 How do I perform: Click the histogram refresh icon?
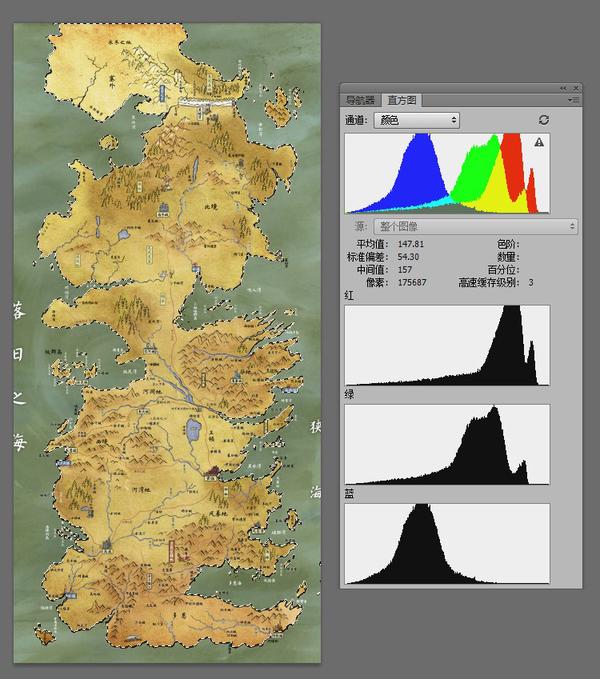544,120
